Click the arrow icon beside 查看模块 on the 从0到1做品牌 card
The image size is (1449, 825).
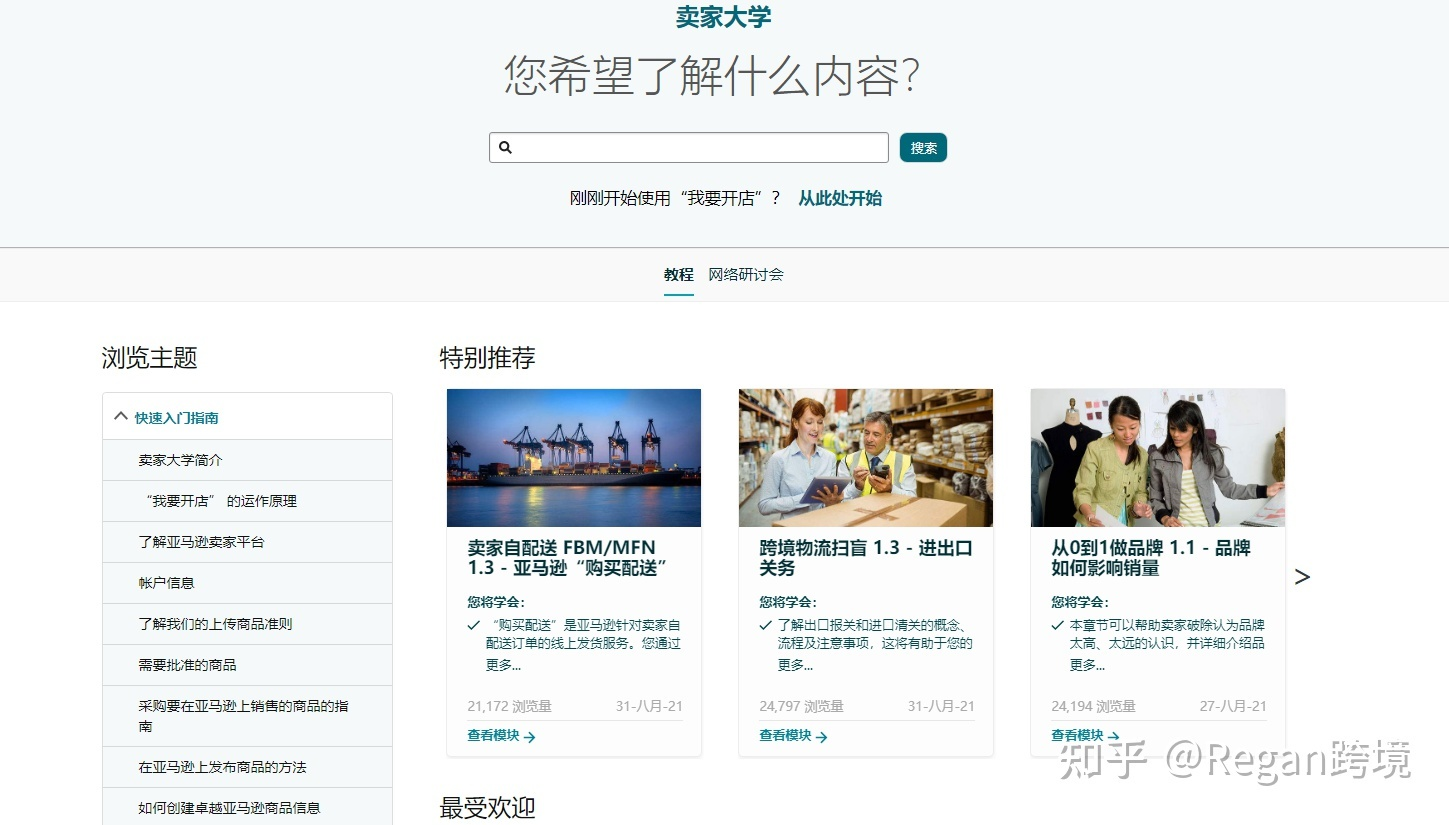(1115, 735)
